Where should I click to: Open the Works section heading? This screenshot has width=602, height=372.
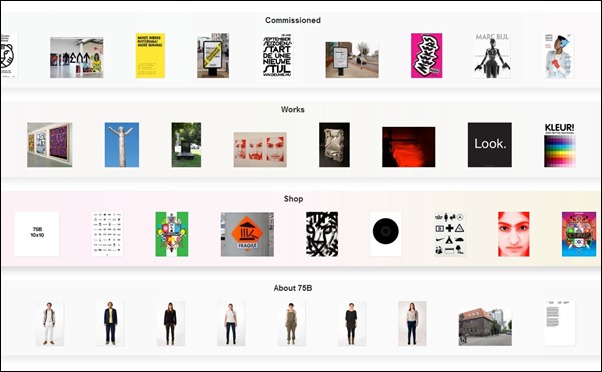293,109
